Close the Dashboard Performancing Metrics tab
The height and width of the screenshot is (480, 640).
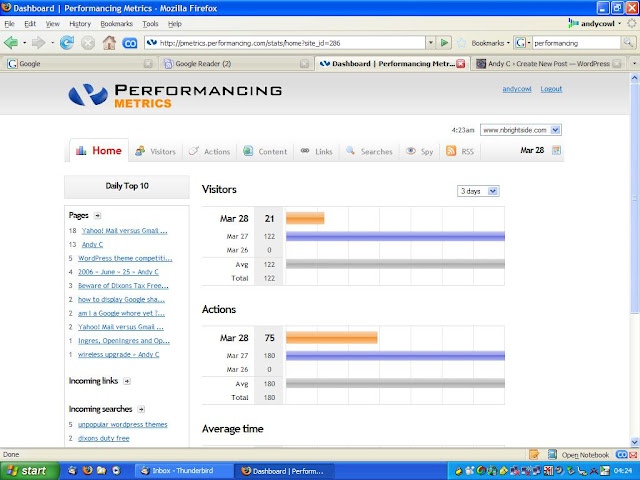pyautogui.click(x=461, y=64)
